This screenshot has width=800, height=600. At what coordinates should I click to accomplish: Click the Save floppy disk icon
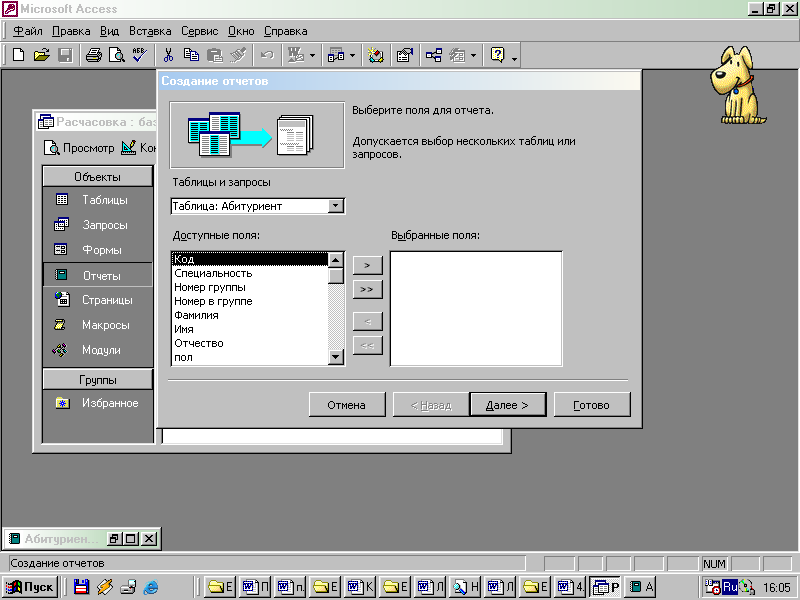[65, 55]
